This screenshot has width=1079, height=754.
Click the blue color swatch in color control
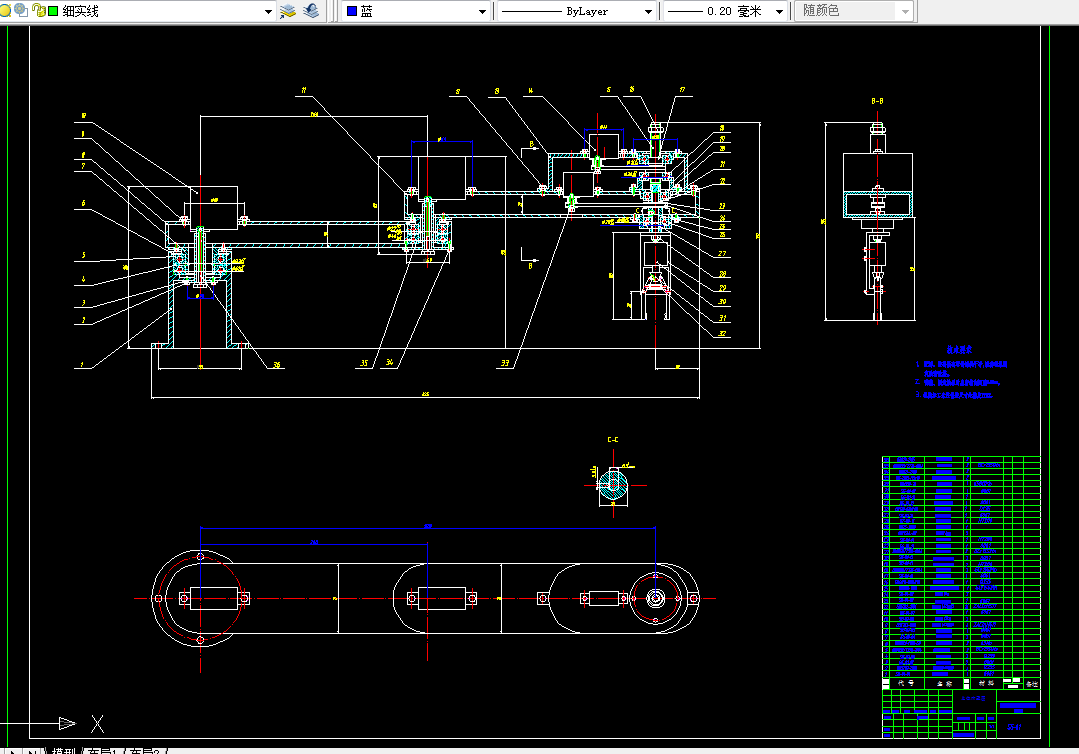click(x=351, y=11)
